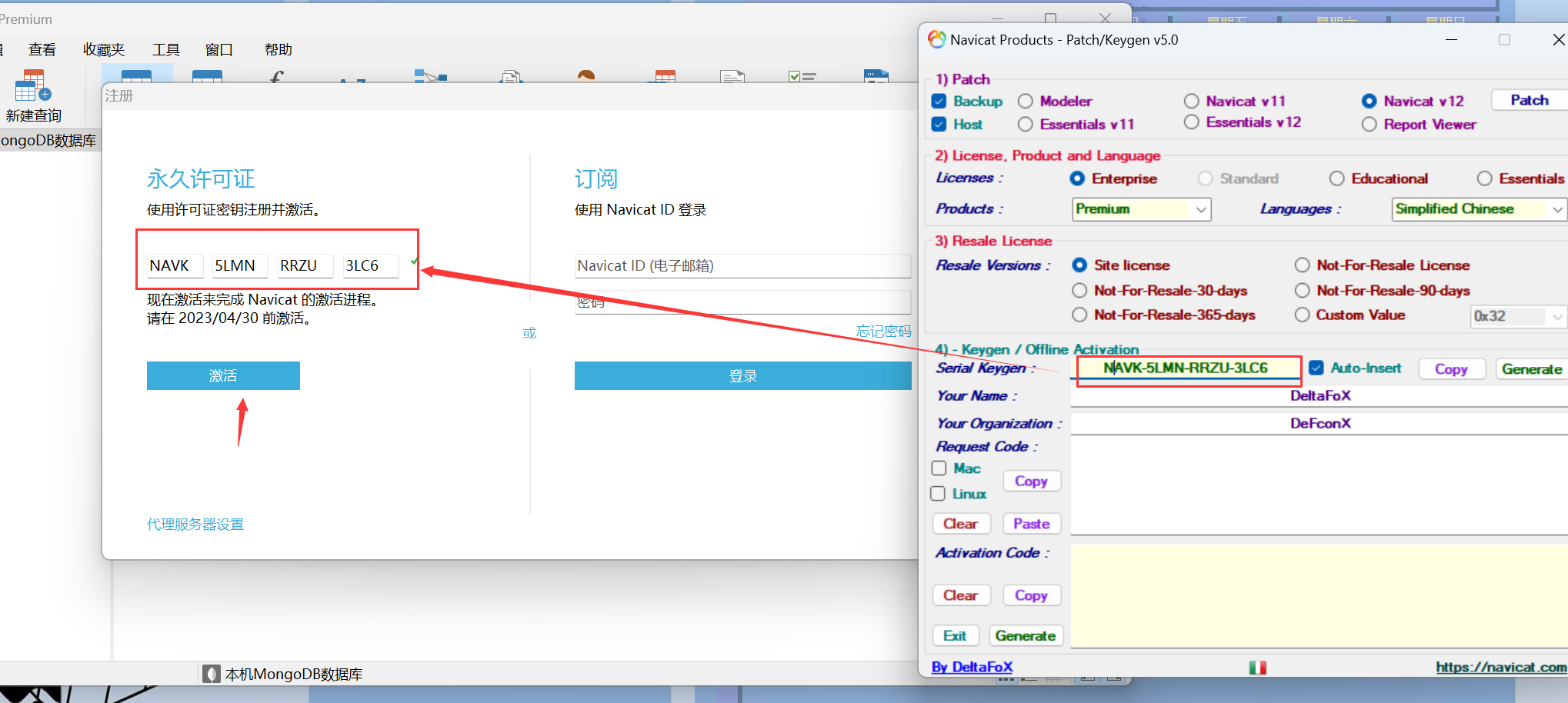
Task: Click Clear under Activation Code
Action: (961, 595)
